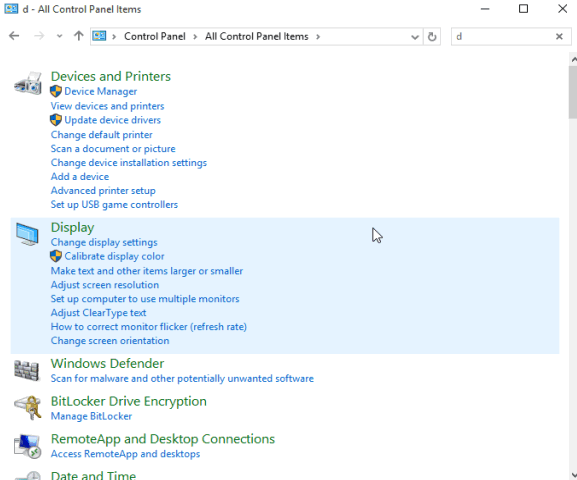
Task: Open Calibrate display color link
Action: coord(114,256)
